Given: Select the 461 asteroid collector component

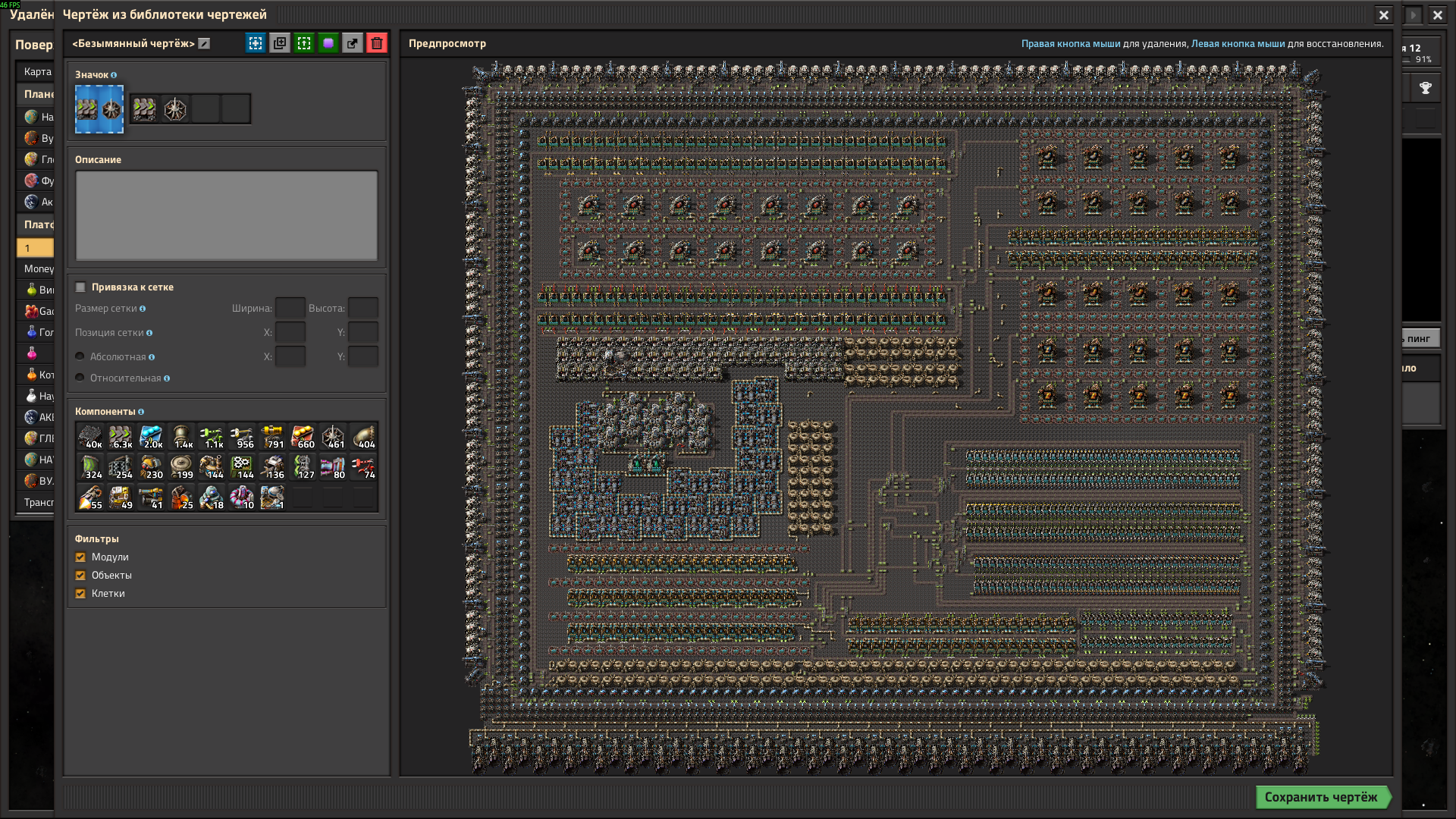Looking at the screenshot, I should coord(333,437).
